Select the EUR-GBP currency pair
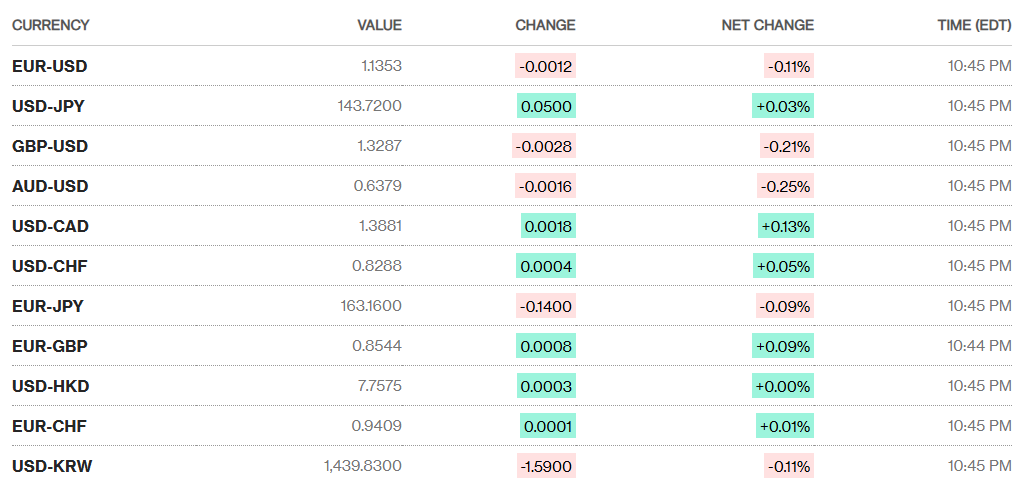1020x484 pixels. pos(50,346)
